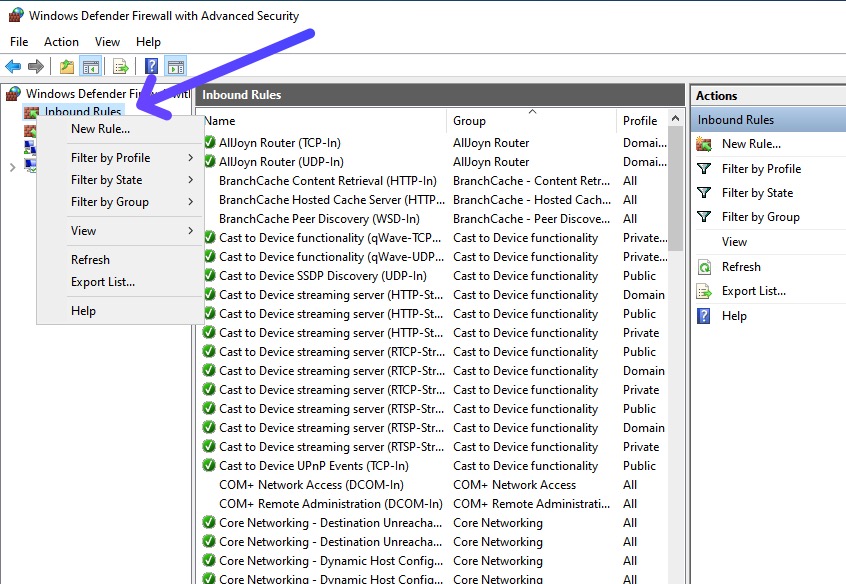Click Refresh icon in Actions pane
The image size is (846, 584).
(704, 267)
